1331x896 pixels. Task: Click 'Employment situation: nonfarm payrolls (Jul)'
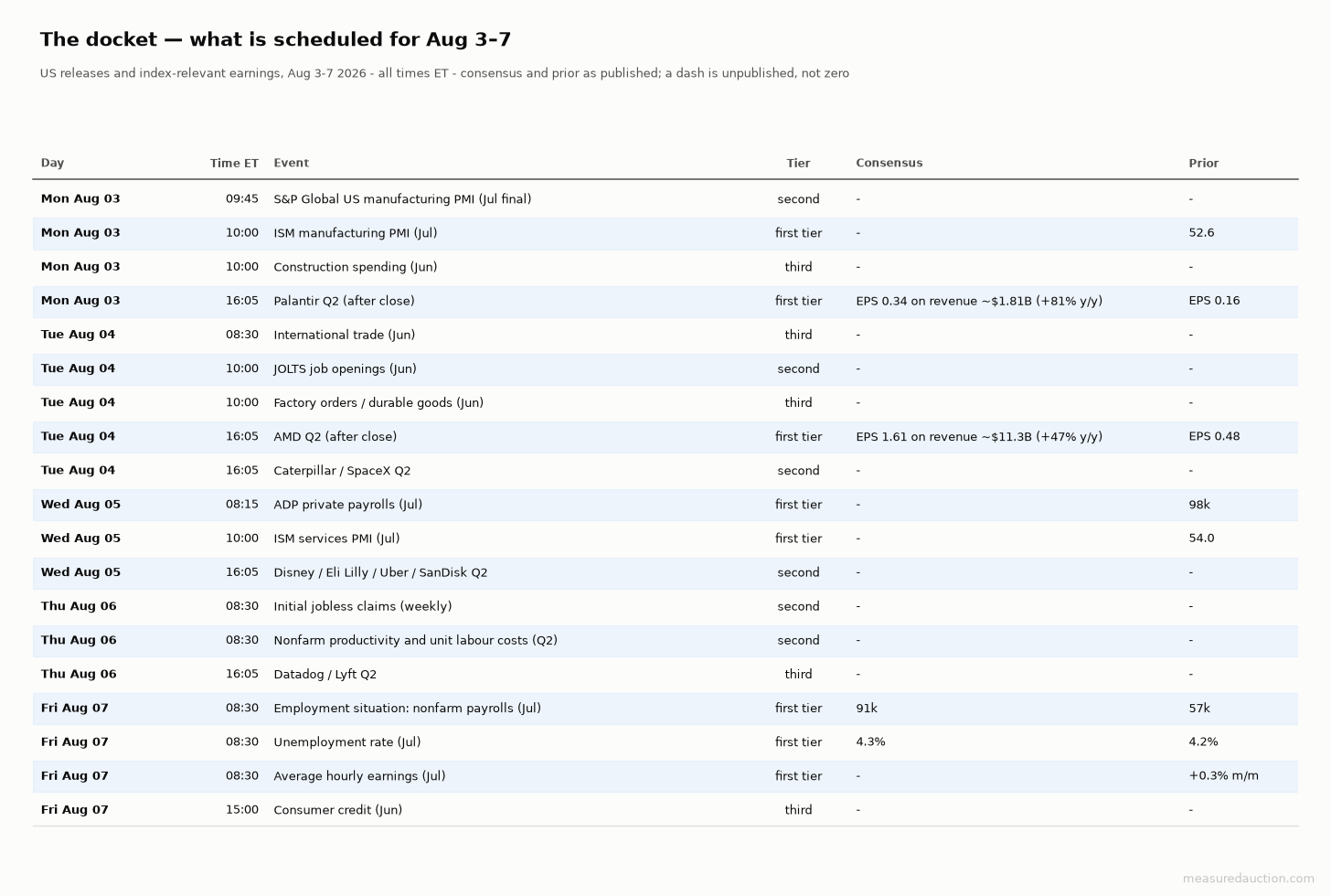408,708
